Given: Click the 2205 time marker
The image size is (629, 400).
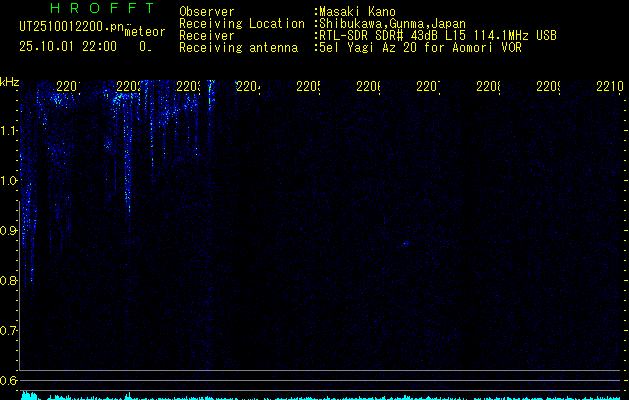Looking at the screenshot, I should pyautogui.click(x=308, y=86).
